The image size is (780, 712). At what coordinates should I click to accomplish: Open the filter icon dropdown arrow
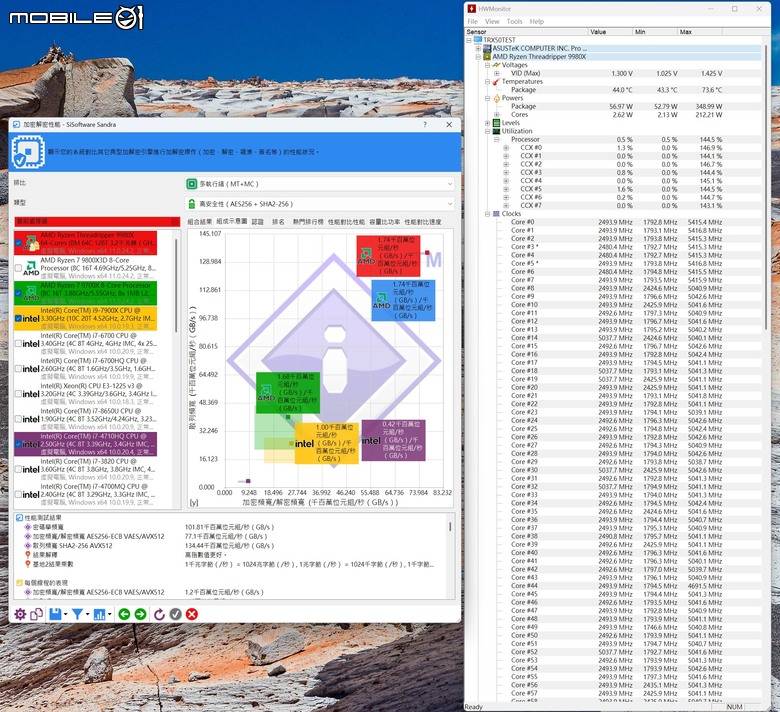coord(87,614)
